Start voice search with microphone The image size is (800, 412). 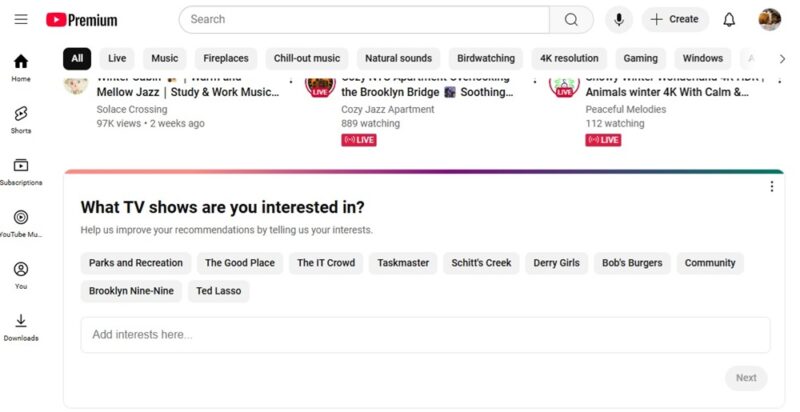point(619,19)
